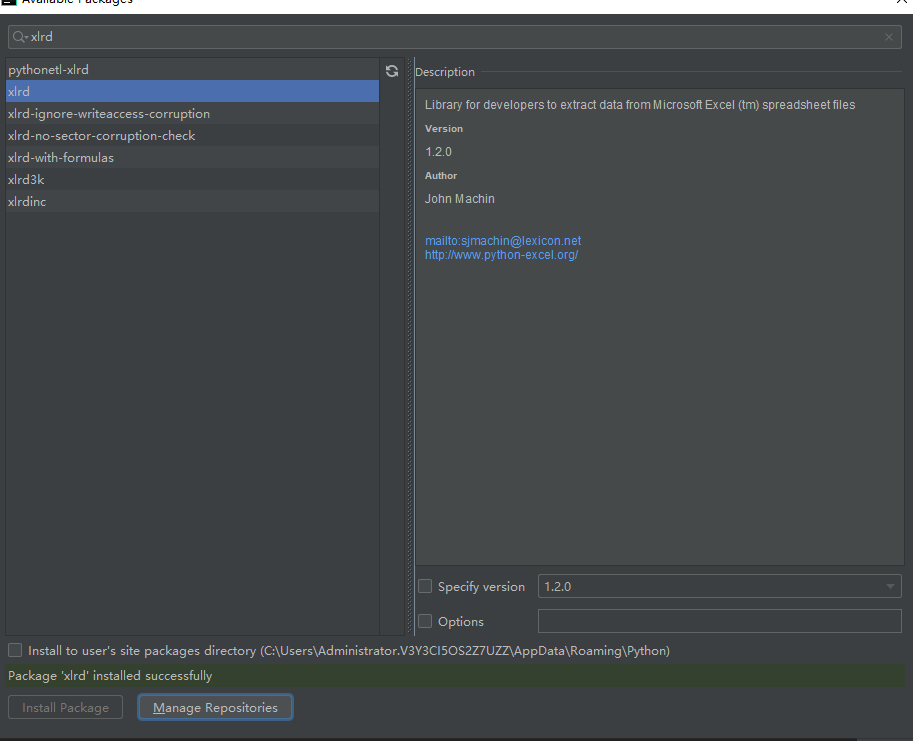Image resolution: width=913 pixels, height=741 pixels.
Task: Click the Manage Repositories button
Action: [x=215, y=708]
